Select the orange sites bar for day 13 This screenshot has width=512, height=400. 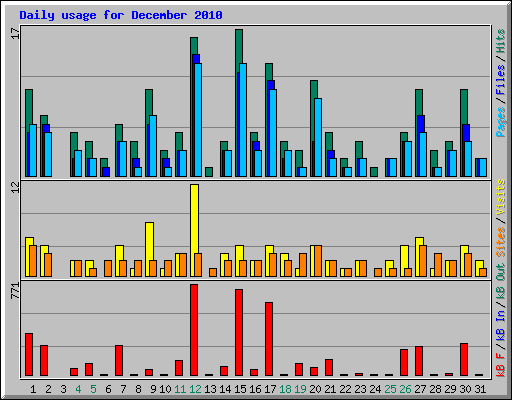click(213, 272)
